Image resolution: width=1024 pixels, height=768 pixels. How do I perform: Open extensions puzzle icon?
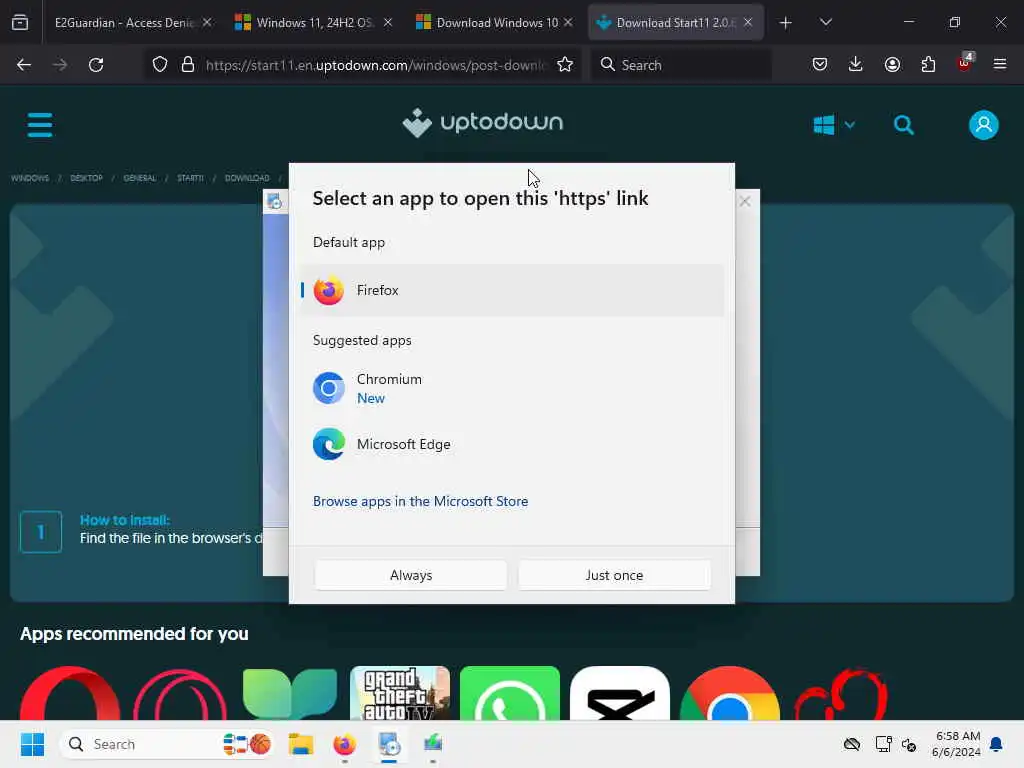click(x=928, y=65)
